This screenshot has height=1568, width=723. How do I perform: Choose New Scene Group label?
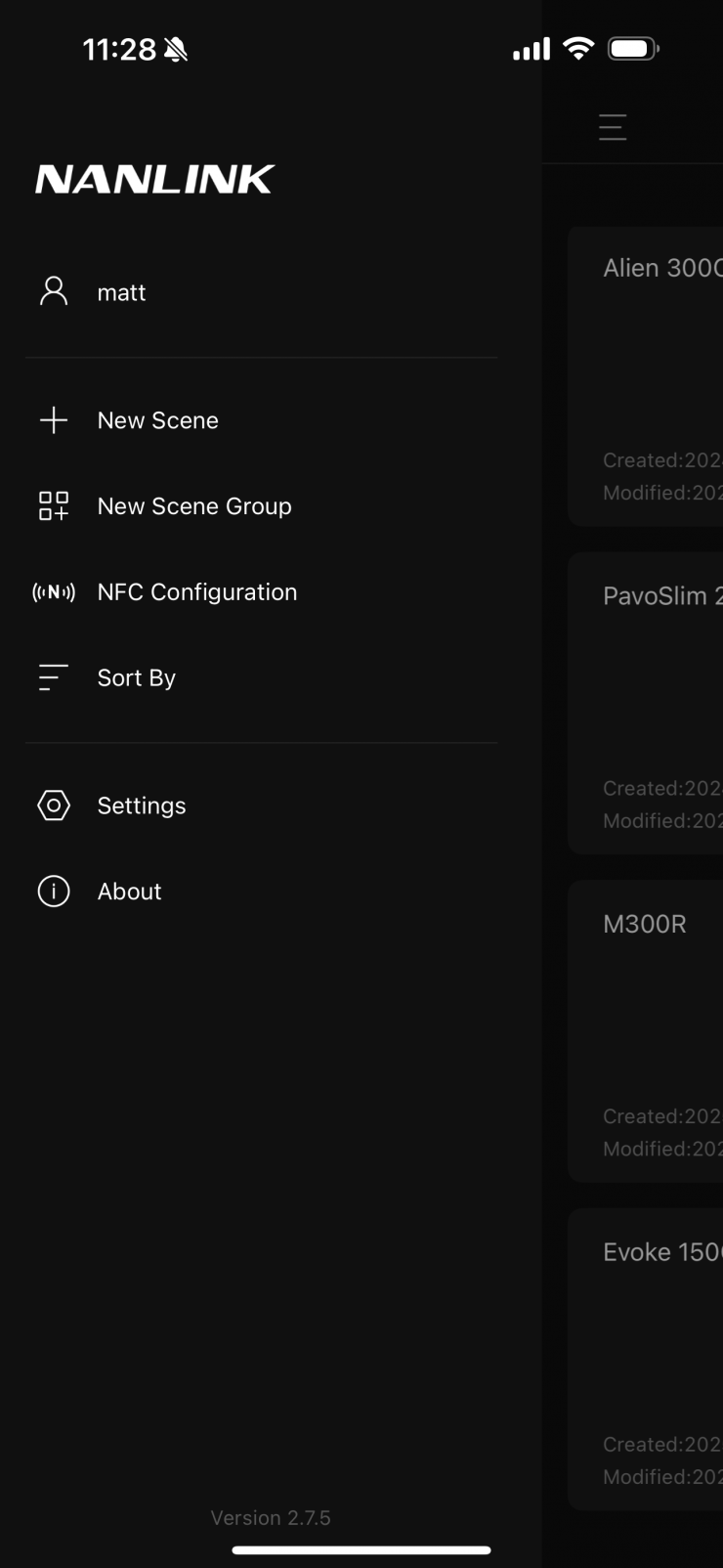[194, 506]
